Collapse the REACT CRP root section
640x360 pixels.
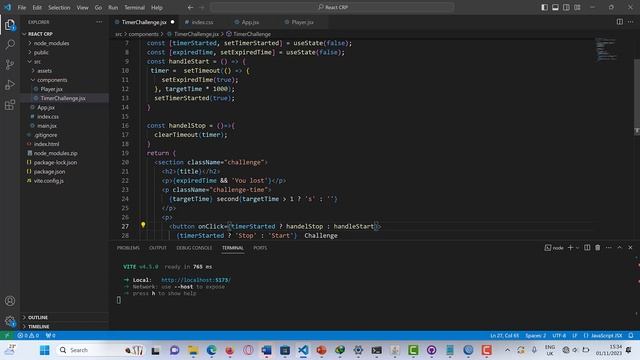pyautogui.click(x=40, y=34)
